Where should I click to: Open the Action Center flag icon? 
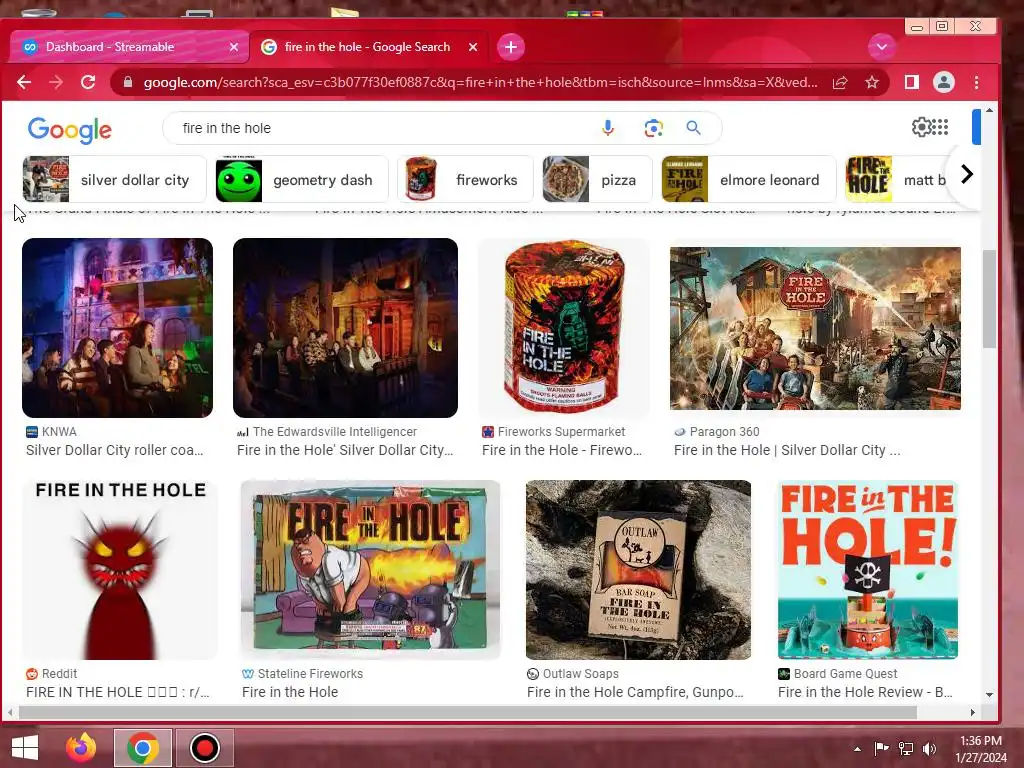(x=881, y=748)
